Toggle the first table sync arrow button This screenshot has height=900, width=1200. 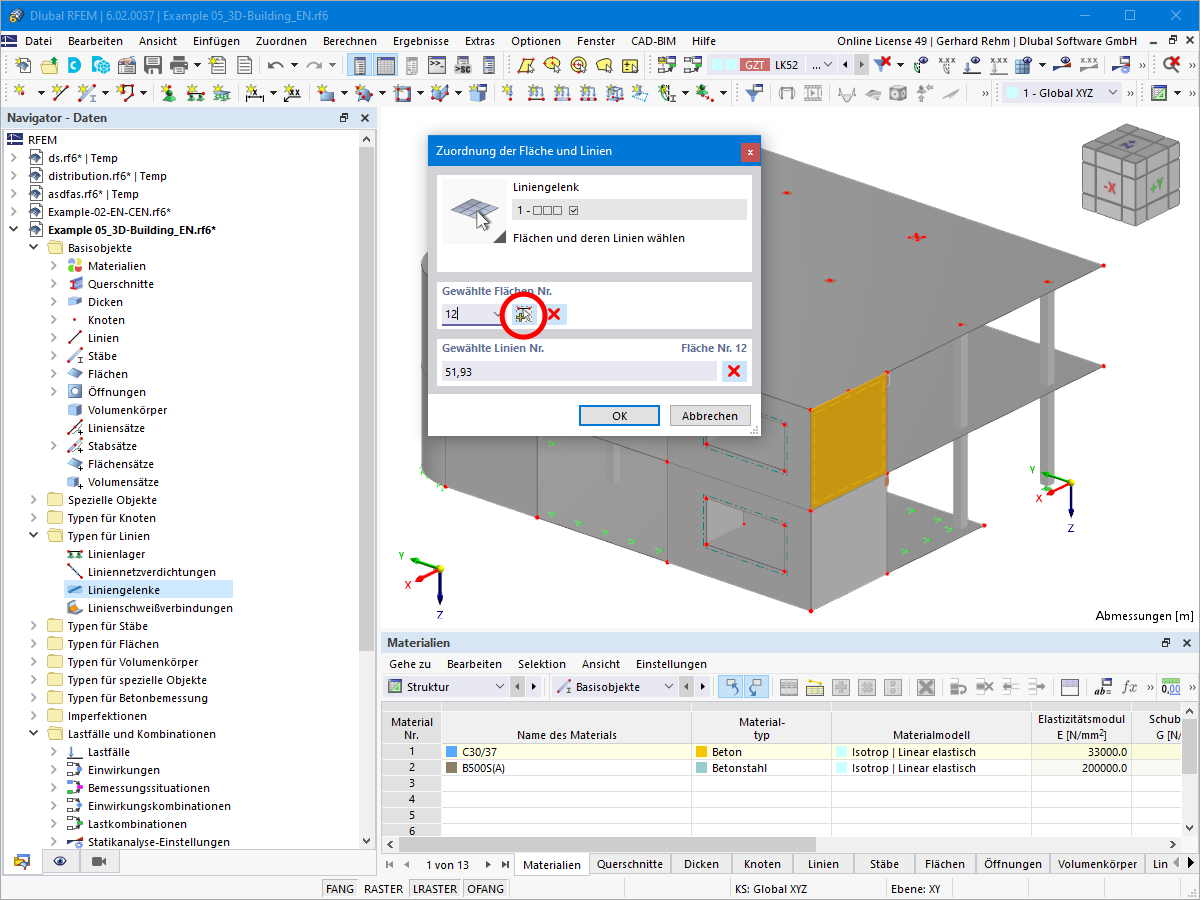pyautogui.click(x=731, y=687)
